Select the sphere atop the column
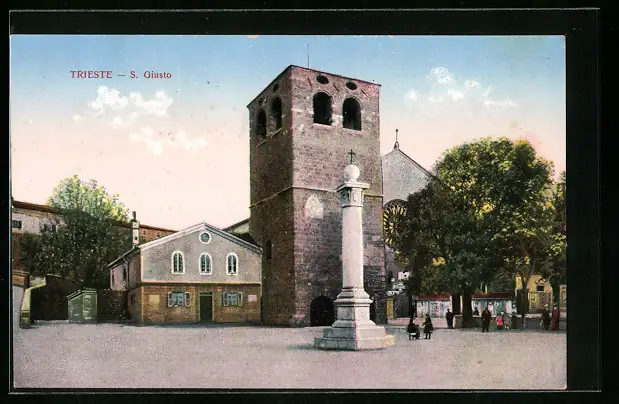Image resolution: width=619 pixels, height=404 pixels. coord(351,172)
